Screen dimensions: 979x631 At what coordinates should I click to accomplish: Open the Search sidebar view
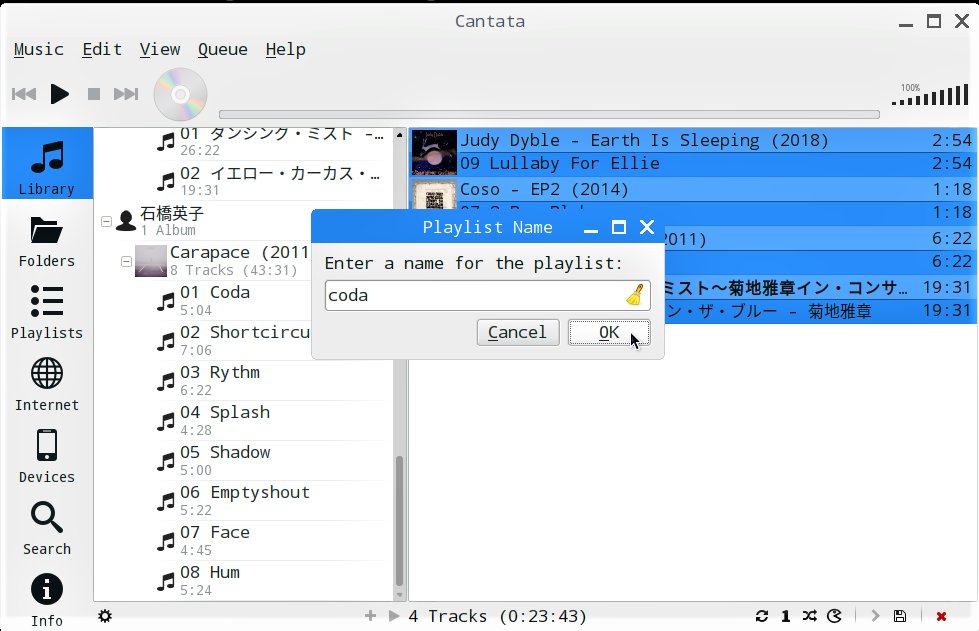pos(47,529)
